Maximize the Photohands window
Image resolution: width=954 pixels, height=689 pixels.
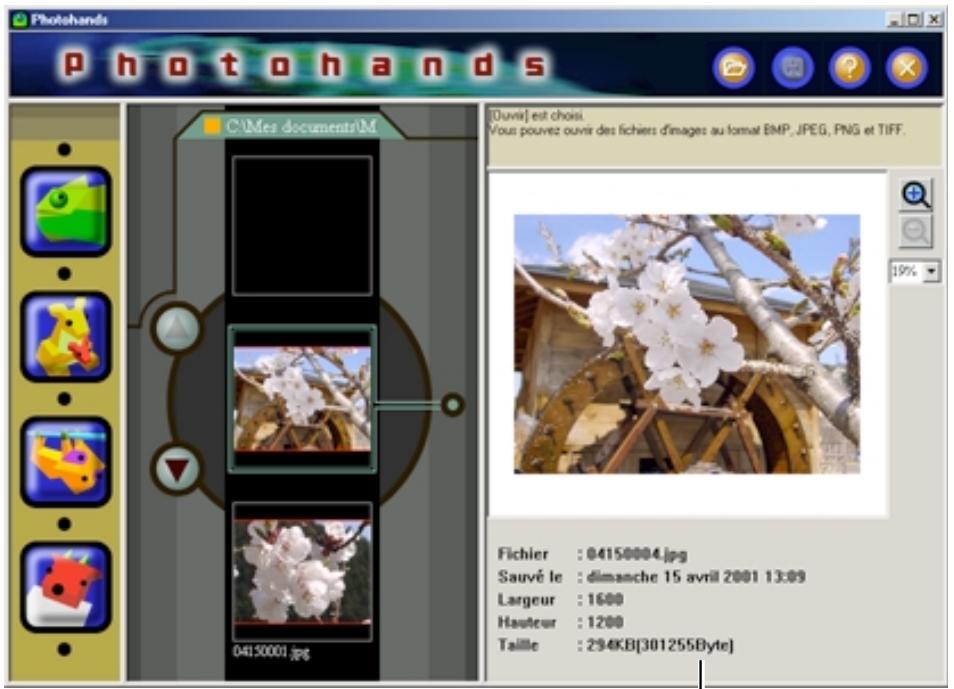[x=914, y=19]
